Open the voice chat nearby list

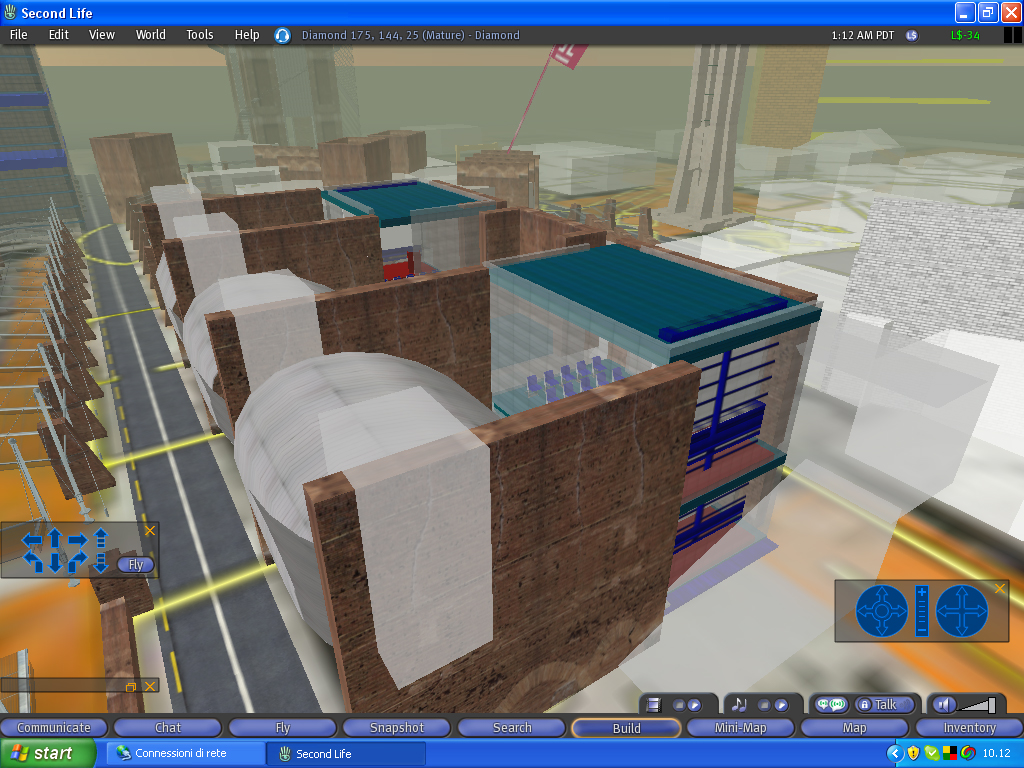point(831,705)
